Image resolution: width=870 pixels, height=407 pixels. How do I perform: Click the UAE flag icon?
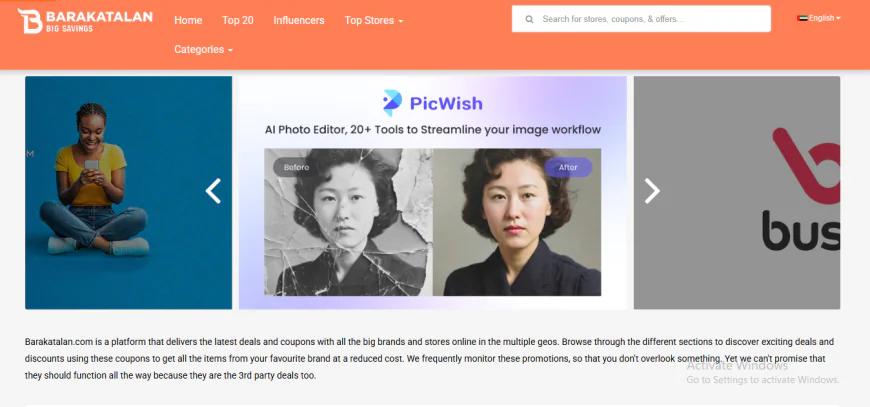click(x=802, y=18)
